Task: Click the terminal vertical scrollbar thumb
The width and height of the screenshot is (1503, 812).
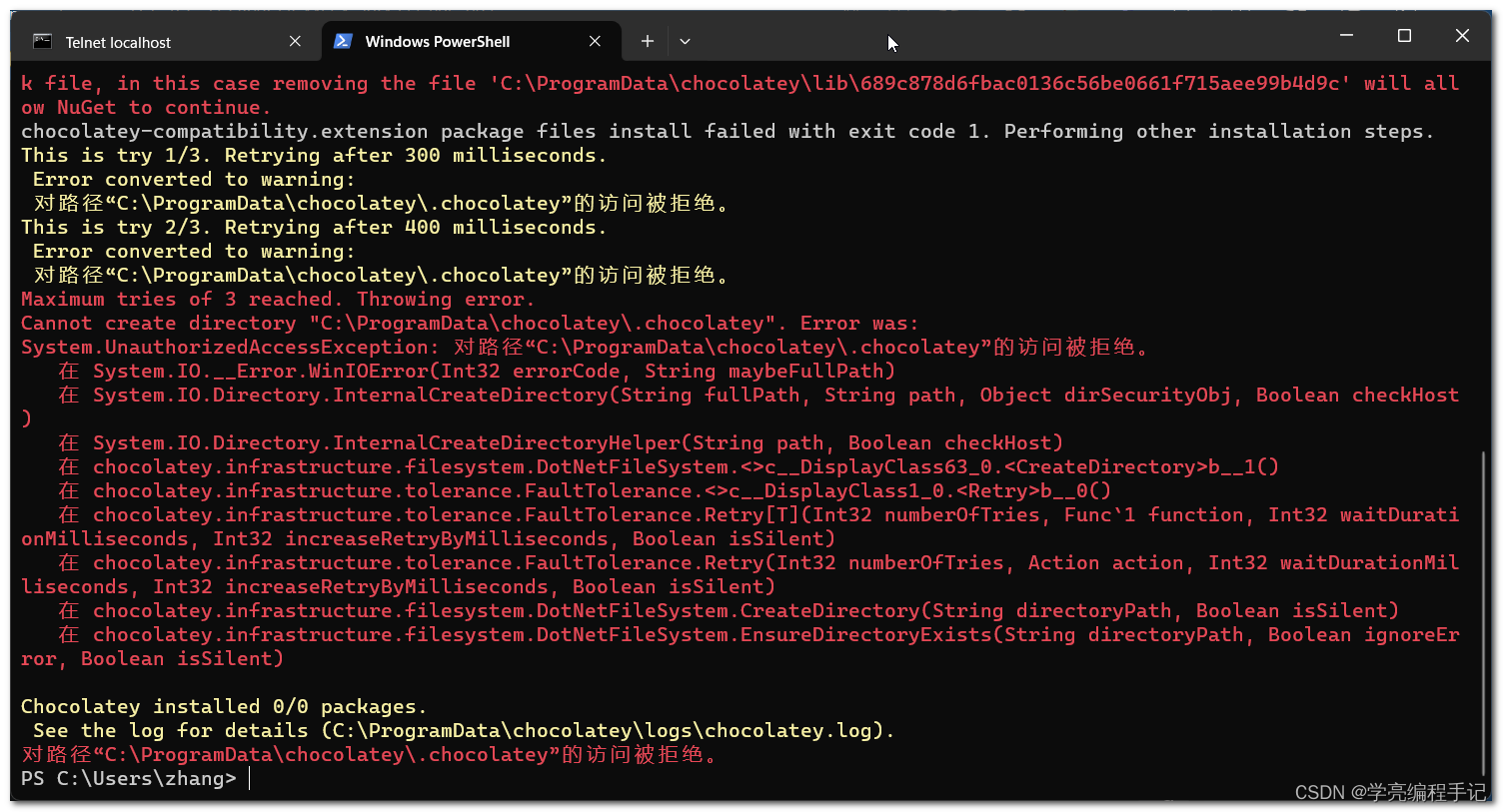Action: point(1483,614)
